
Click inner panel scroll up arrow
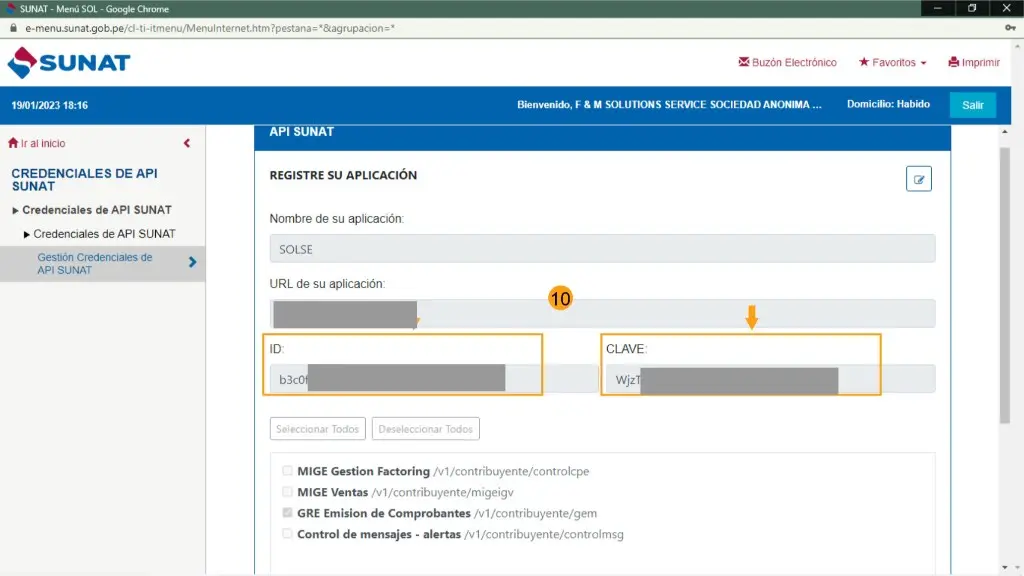[x=1004, y=132]
